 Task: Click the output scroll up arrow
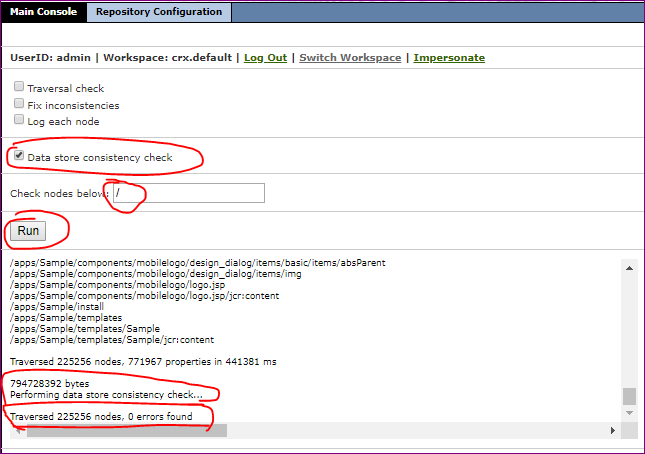[x=629, y=268]
